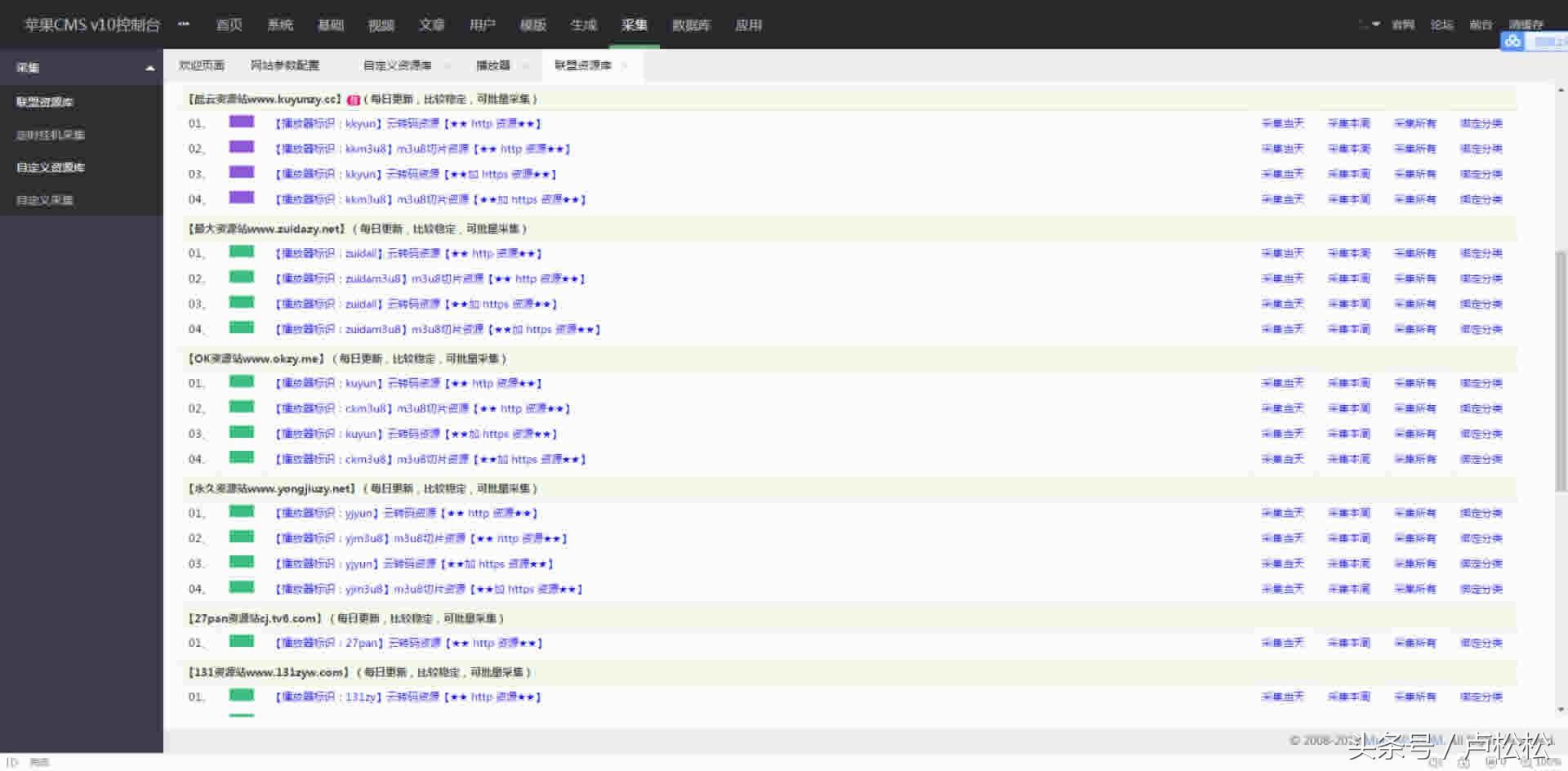The width and height of the screenshot is (1568, 771).
Task: Click the red badge after kuyunzy.cc heading
Action: 354,100
